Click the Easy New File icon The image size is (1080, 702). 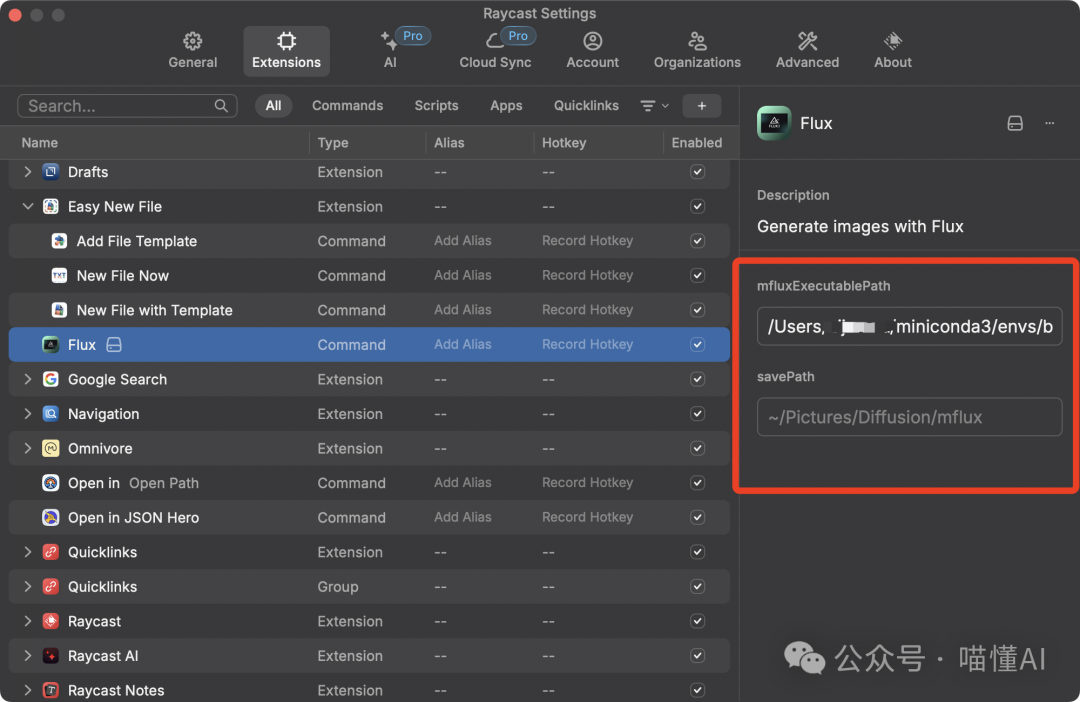click(51, 206)
